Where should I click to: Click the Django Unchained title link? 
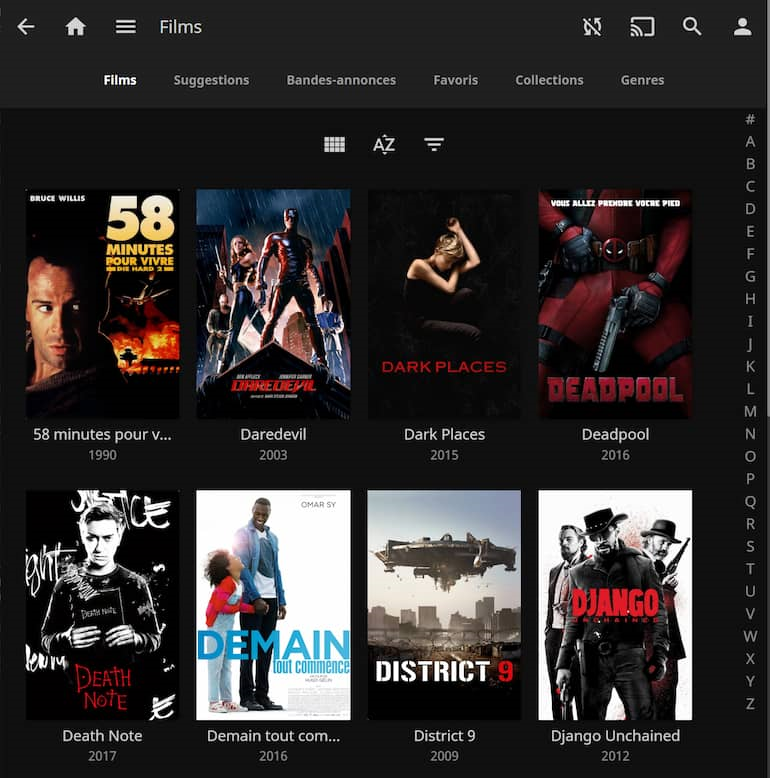[x=615, y=736]
